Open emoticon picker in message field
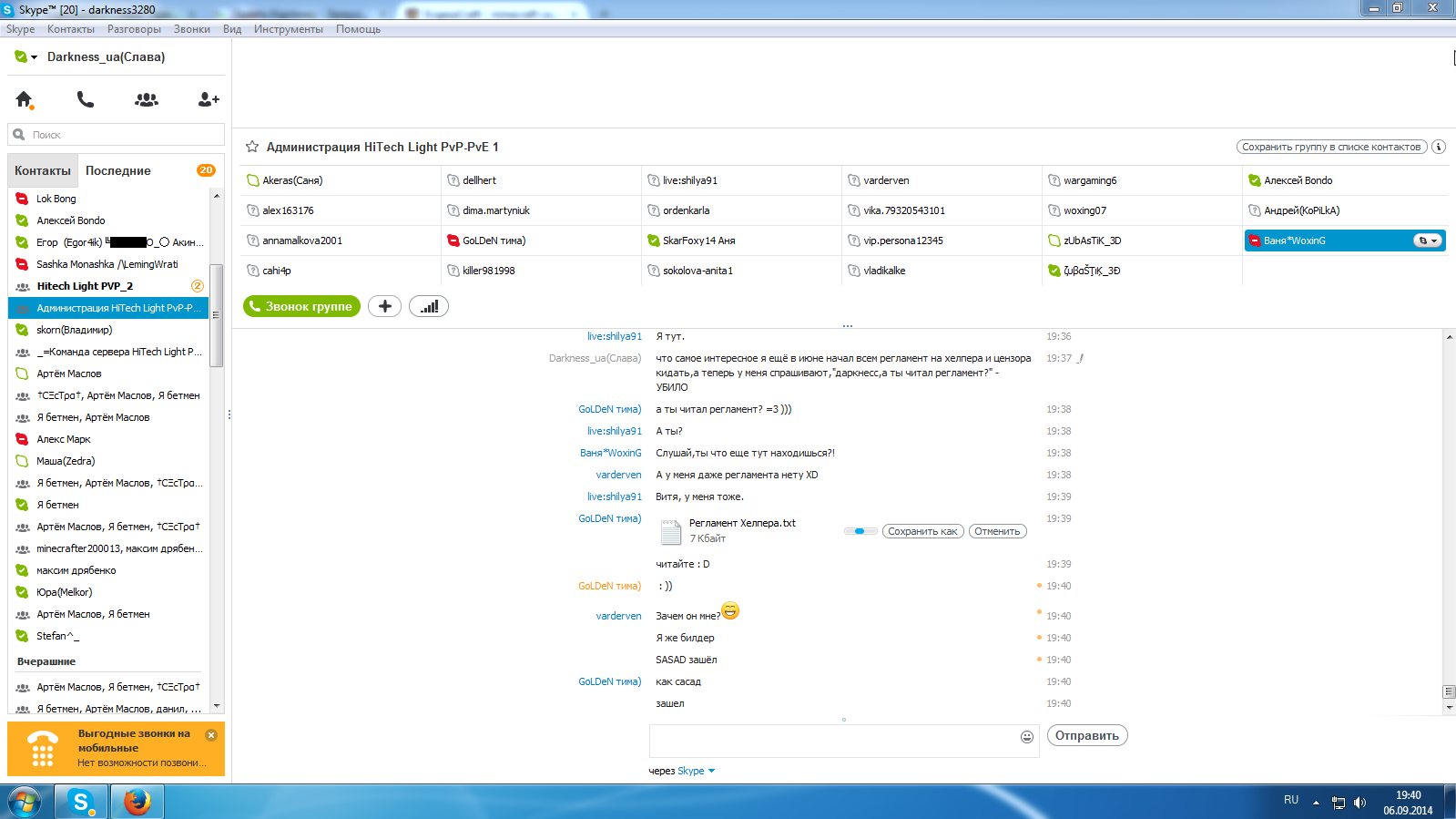The image size is (1456, 819). pos(1027,737)
